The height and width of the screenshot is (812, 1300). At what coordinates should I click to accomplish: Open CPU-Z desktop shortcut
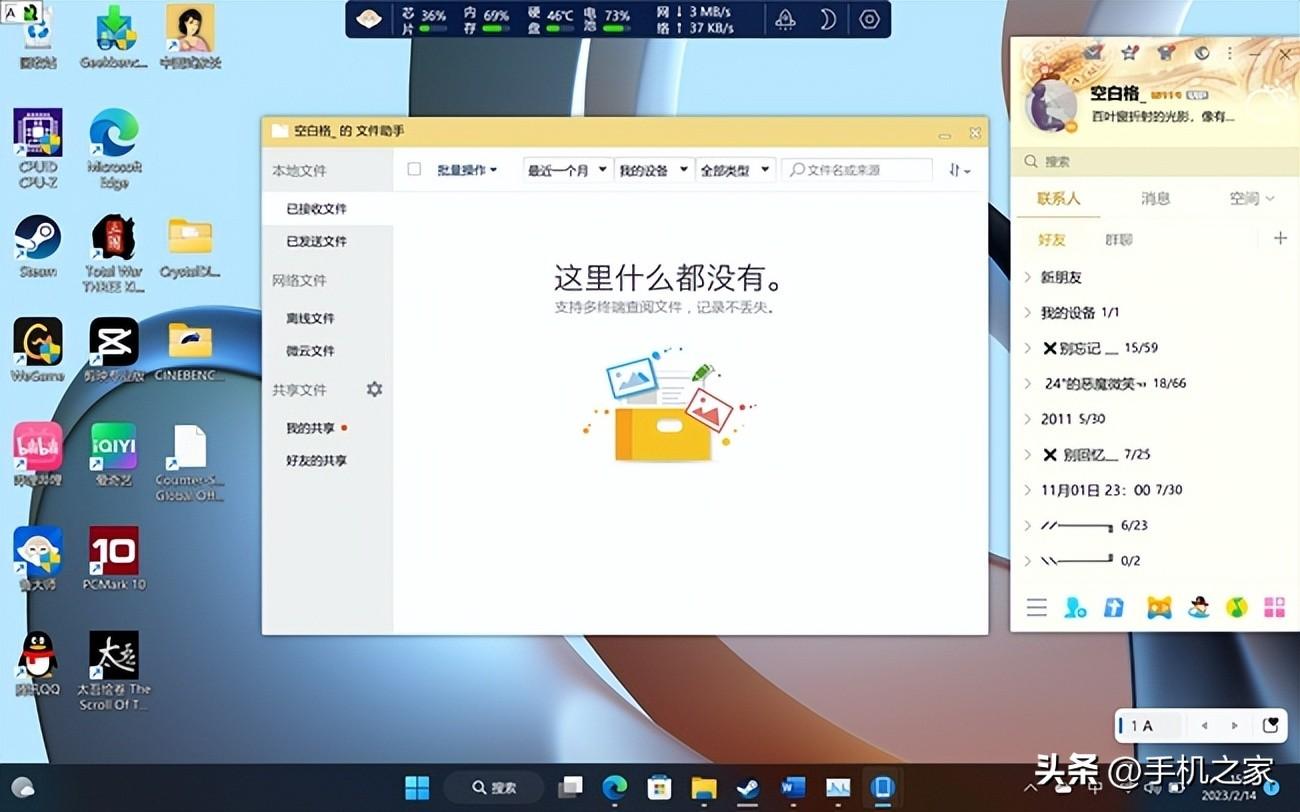38,148
